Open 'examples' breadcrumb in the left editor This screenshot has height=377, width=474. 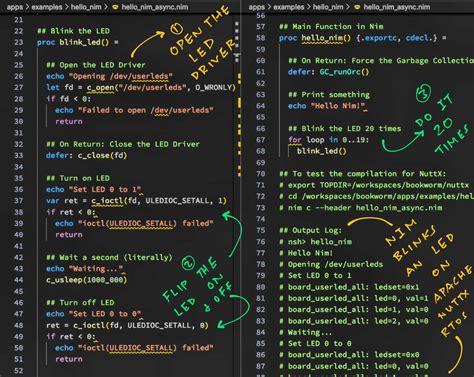pos(47,7)
